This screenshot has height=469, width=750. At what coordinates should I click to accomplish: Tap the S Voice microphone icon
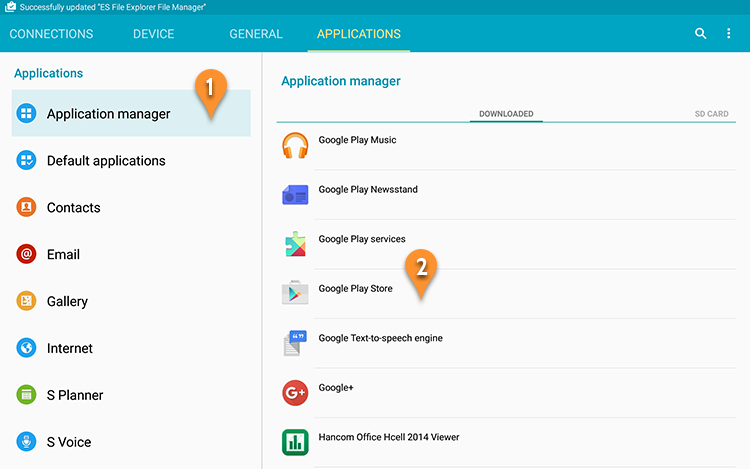point(26,441)
